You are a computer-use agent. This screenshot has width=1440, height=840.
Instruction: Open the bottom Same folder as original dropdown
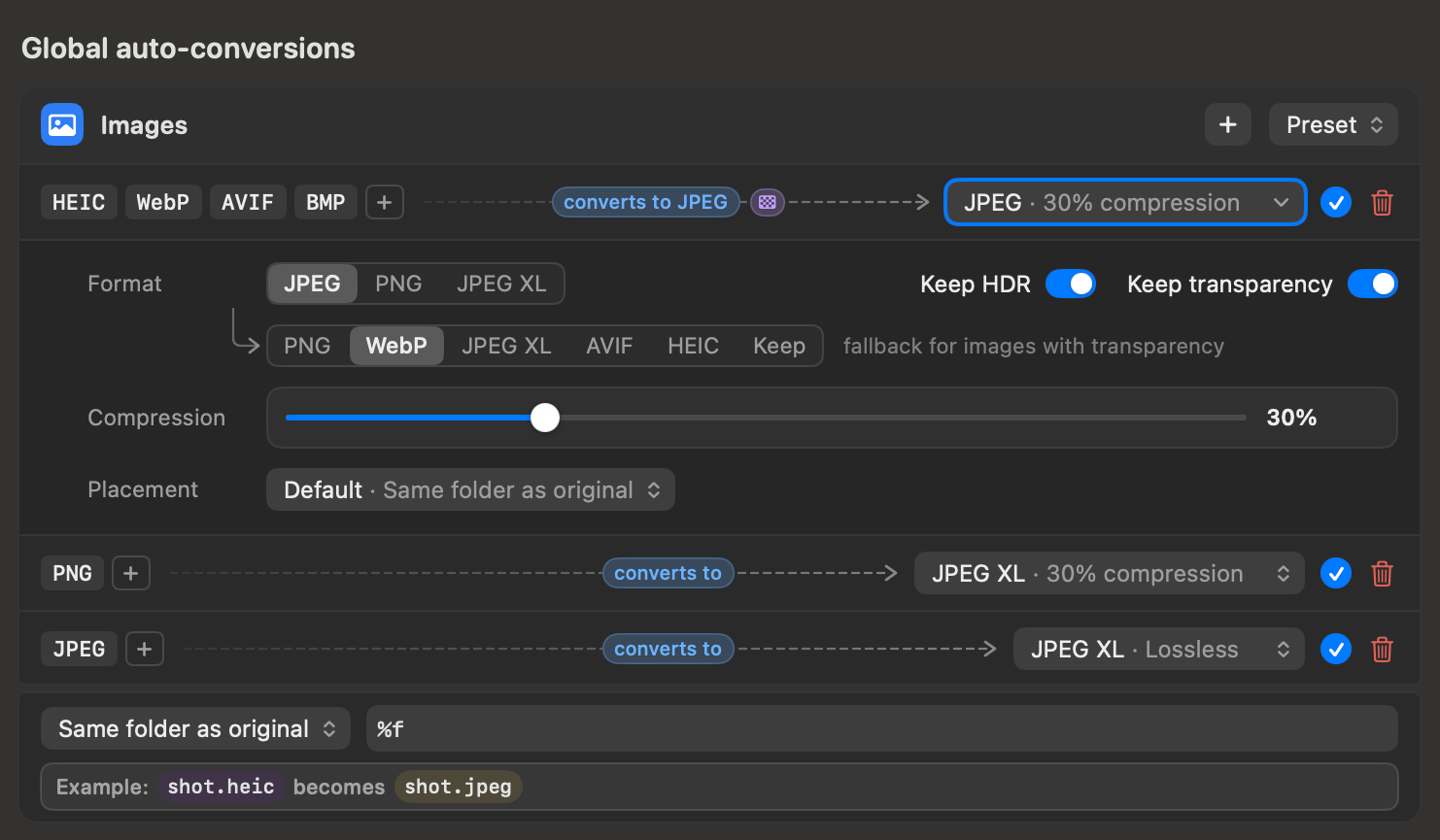pyautogui.click(x=196, y=728)
